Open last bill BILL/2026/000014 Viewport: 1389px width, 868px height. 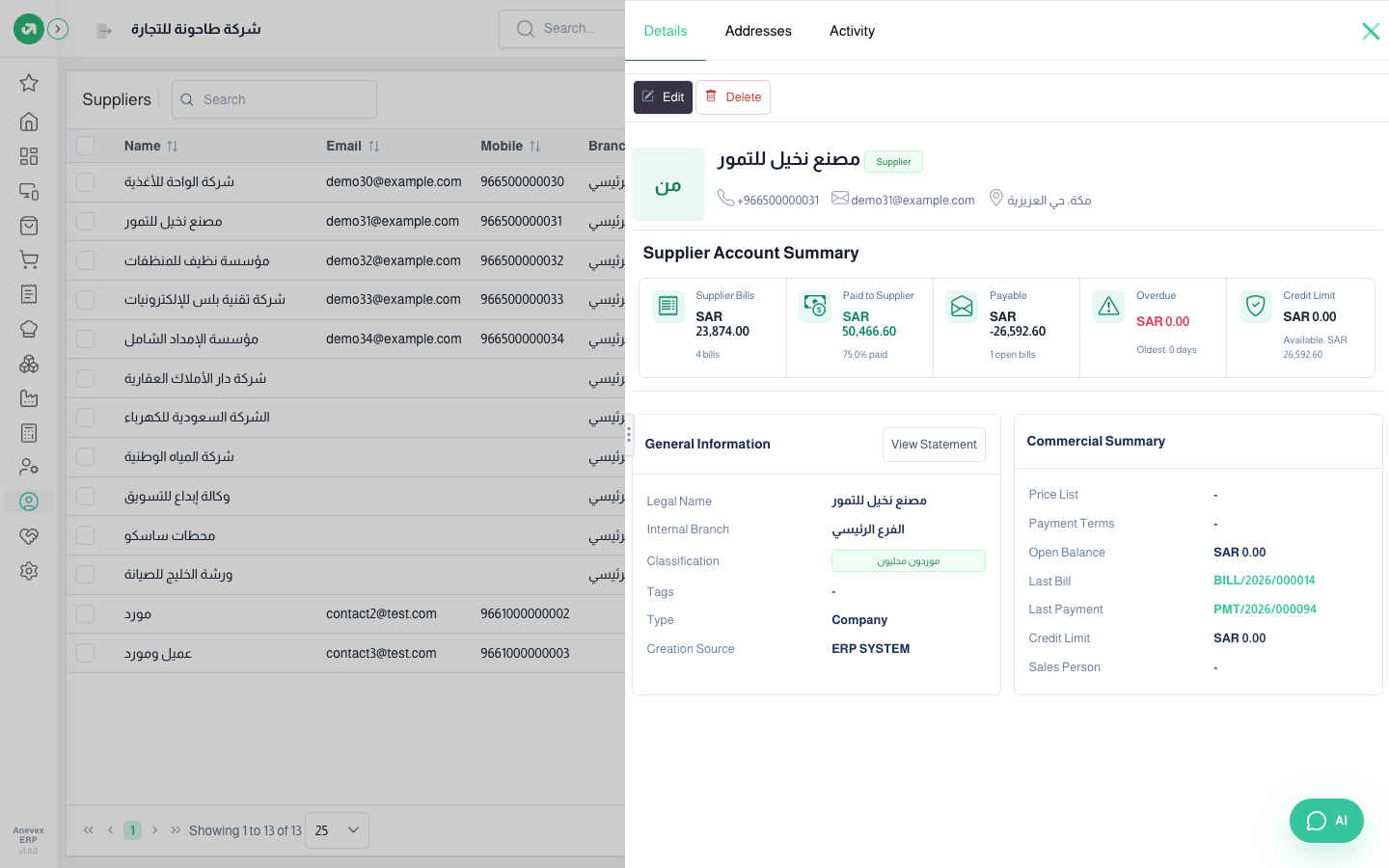tap(1265, 581)
